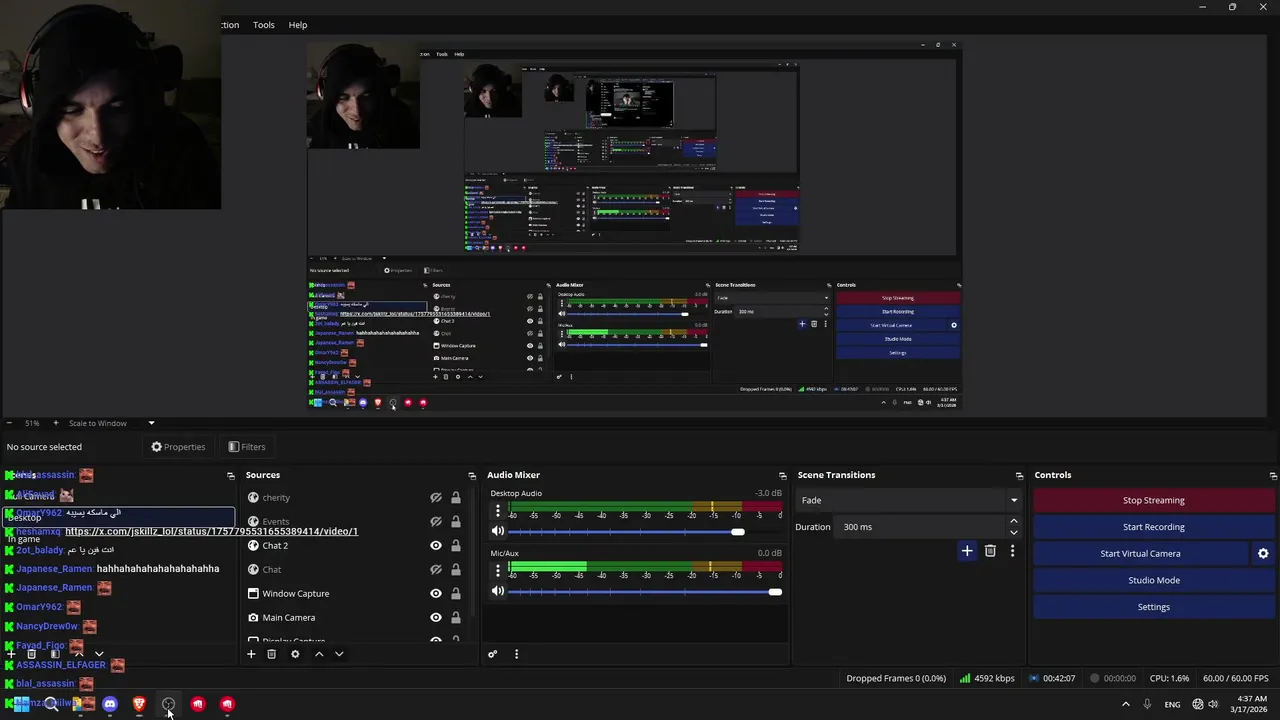Viewport: 1280px width, 720px height.
Task: Open the Tools menu
Action: click(264, 25)
